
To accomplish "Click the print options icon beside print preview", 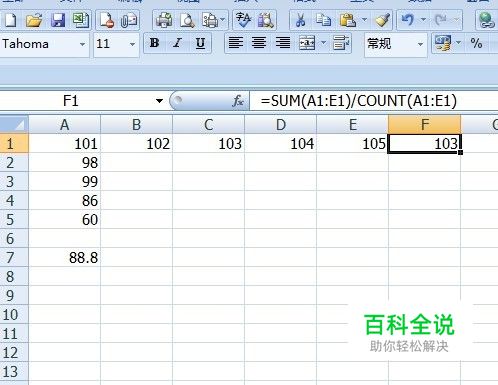I will click(210, 20).
